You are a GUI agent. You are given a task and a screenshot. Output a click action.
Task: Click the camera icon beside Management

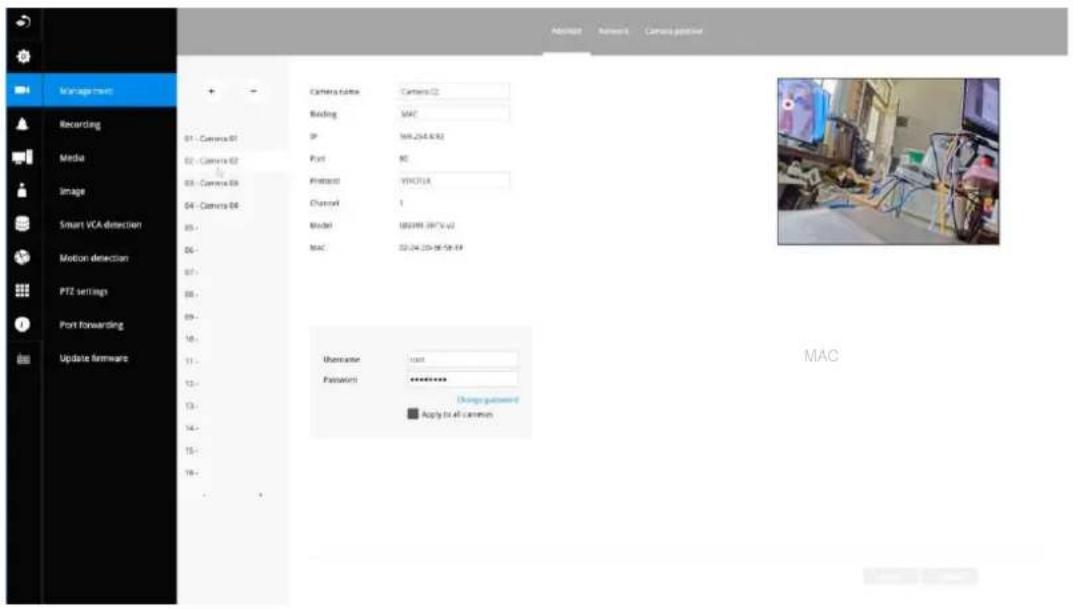[x=22, y=90]
